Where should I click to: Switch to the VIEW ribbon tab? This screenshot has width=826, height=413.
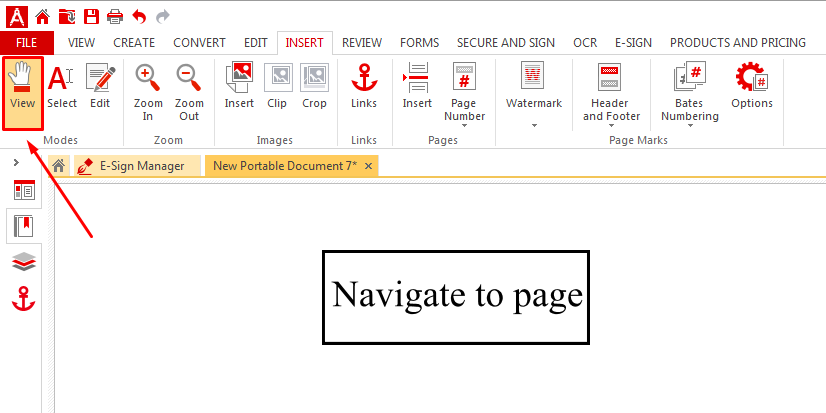click(81, 43)
